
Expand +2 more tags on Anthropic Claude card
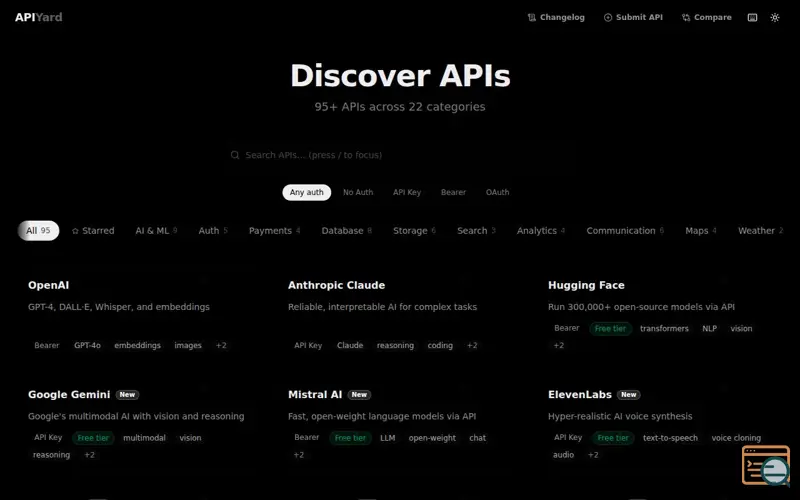[472, 345]
